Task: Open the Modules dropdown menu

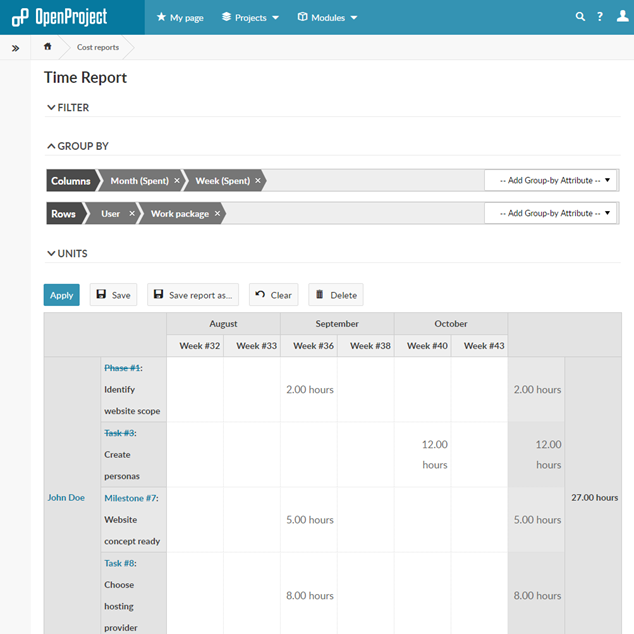Action: 328,17
